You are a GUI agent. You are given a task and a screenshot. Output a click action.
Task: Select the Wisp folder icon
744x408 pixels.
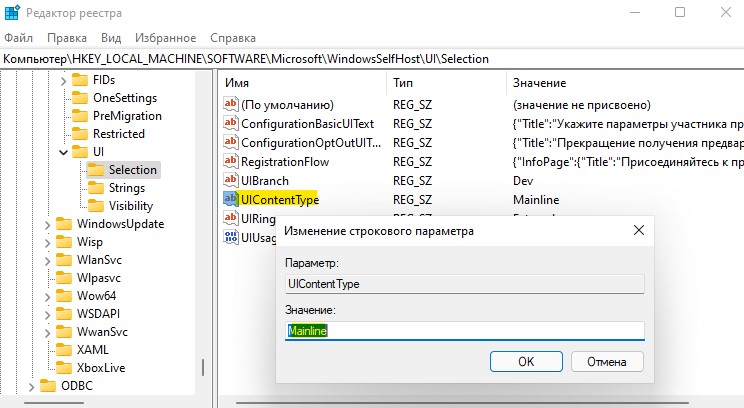click(64, 242)
